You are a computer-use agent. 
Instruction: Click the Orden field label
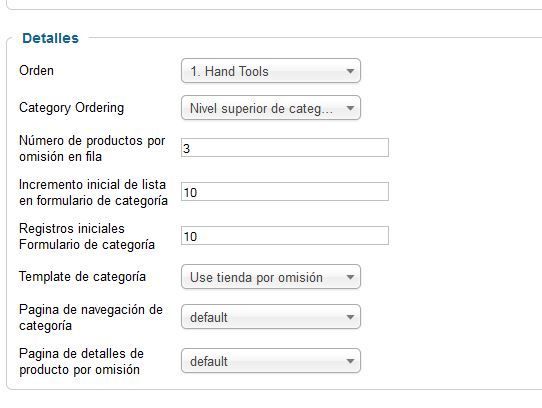pyautogui.click(x=36, y=71)
